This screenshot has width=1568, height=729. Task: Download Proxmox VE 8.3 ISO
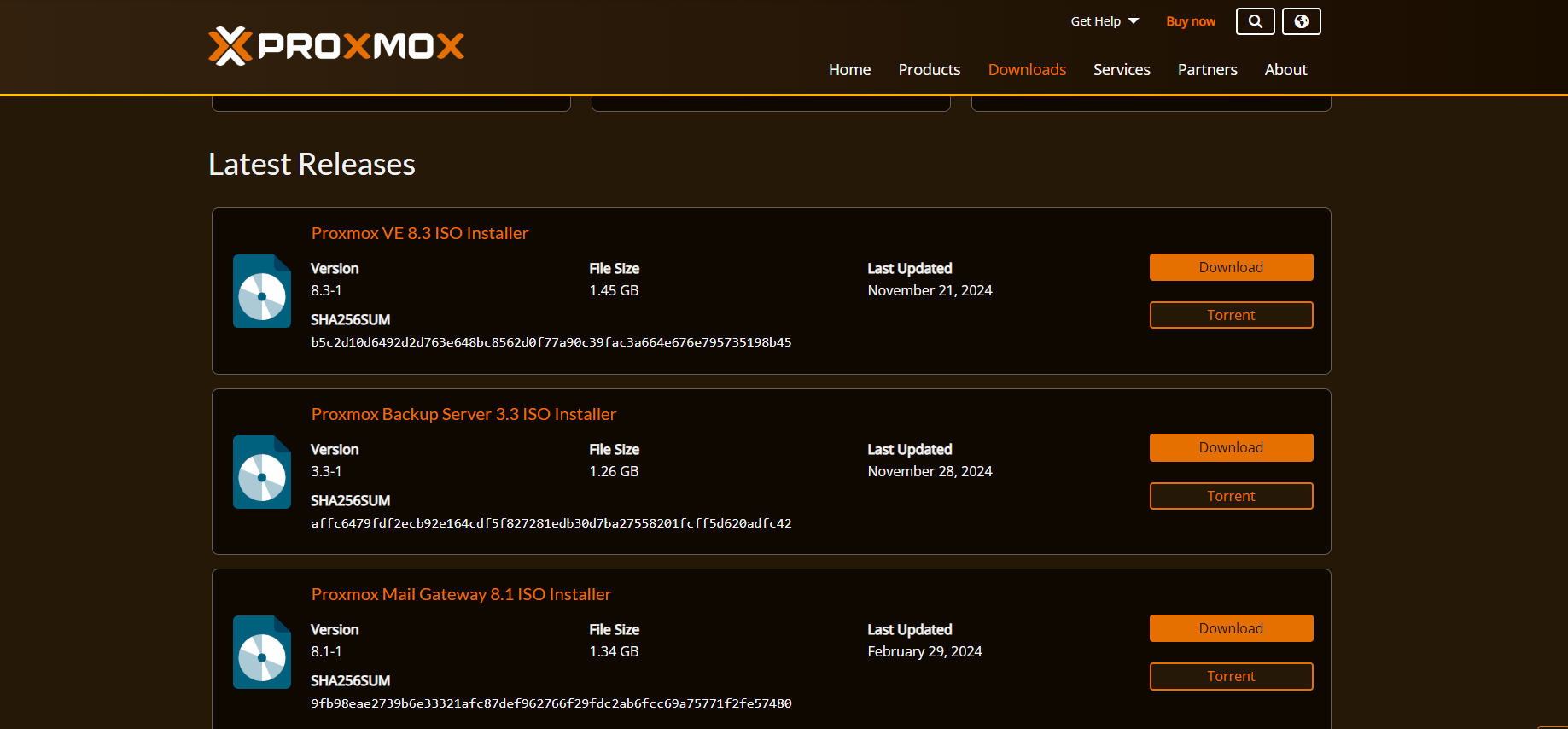click(x=1231, y=267)
